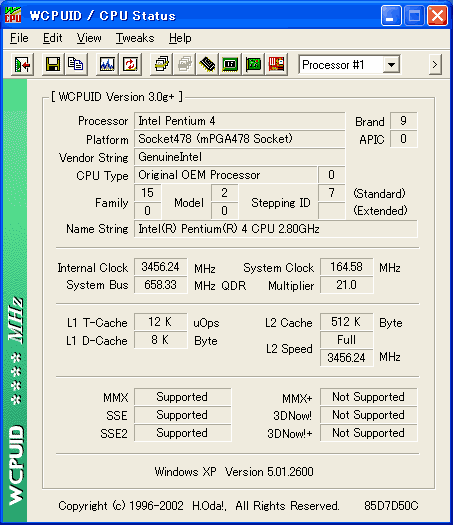The image size is (453, 525).
Task: Click the standard Model value 2
Action: tap(225, 193)
